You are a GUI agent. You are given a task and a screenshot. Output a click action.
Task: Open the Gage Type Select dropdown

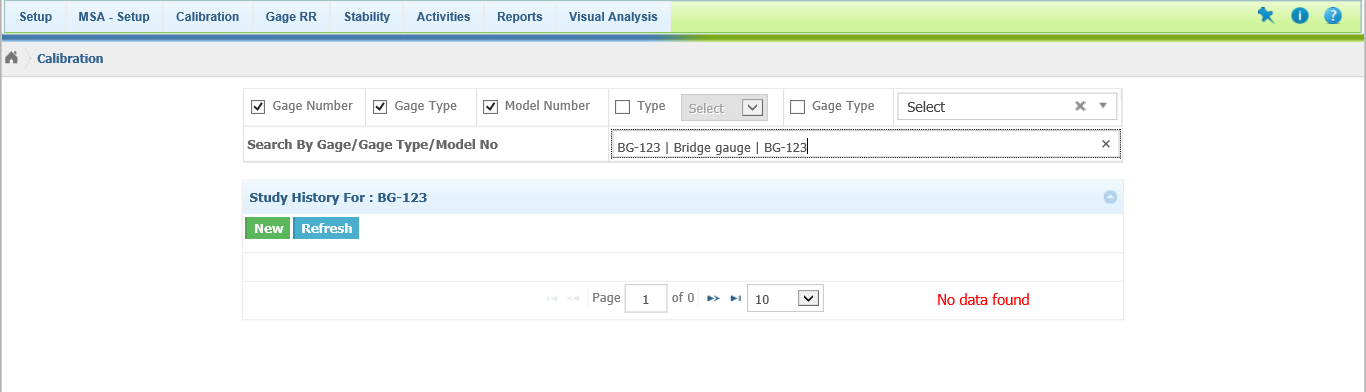pyautogui.click(x=1007, y=106)
